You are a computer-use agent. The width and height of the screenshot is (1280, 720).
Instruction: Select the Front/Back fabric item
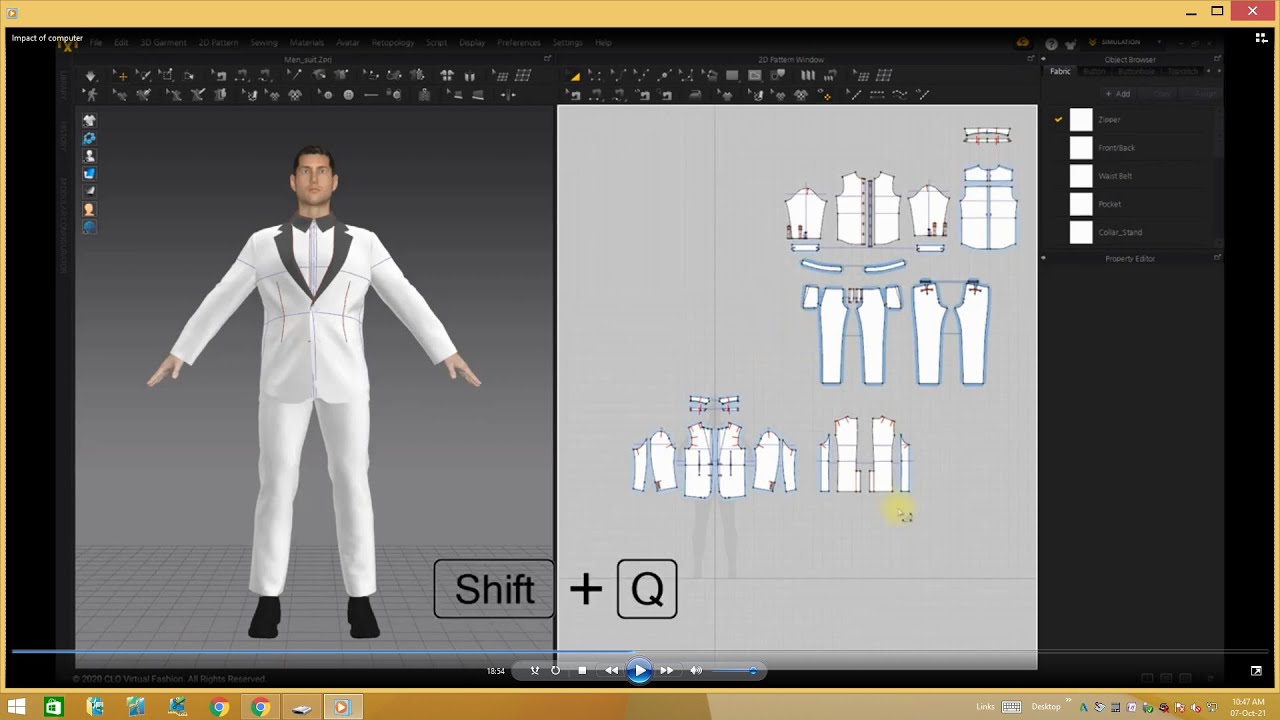tap(1116, 148)
